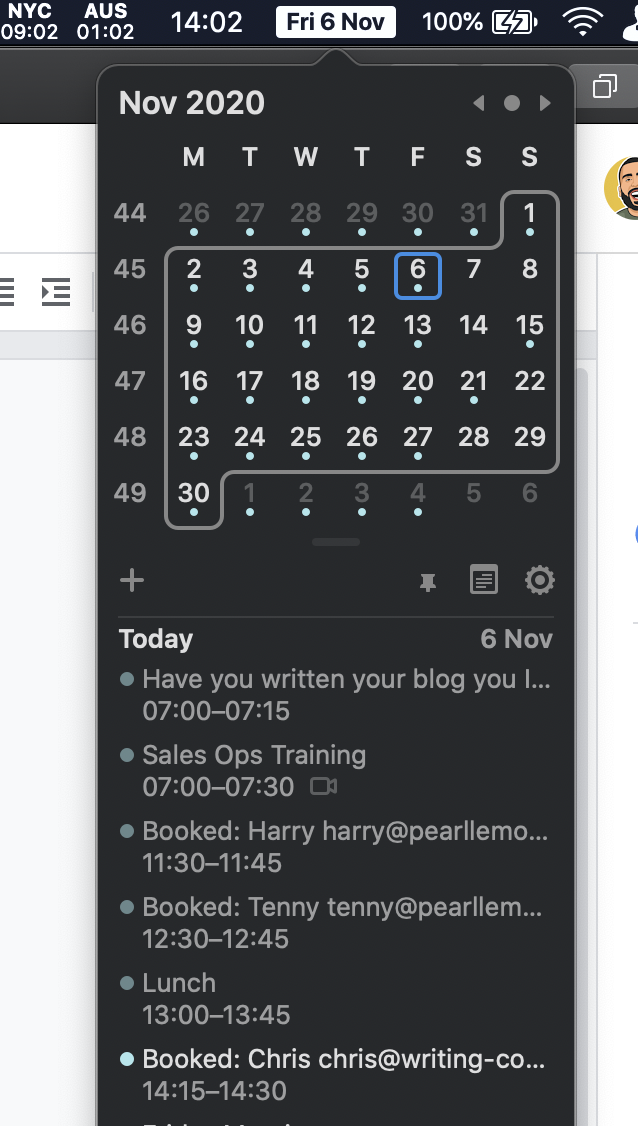Open the settings gear in calendar popup
This screenshot has width=638, height=1126.
click(540, 580)
